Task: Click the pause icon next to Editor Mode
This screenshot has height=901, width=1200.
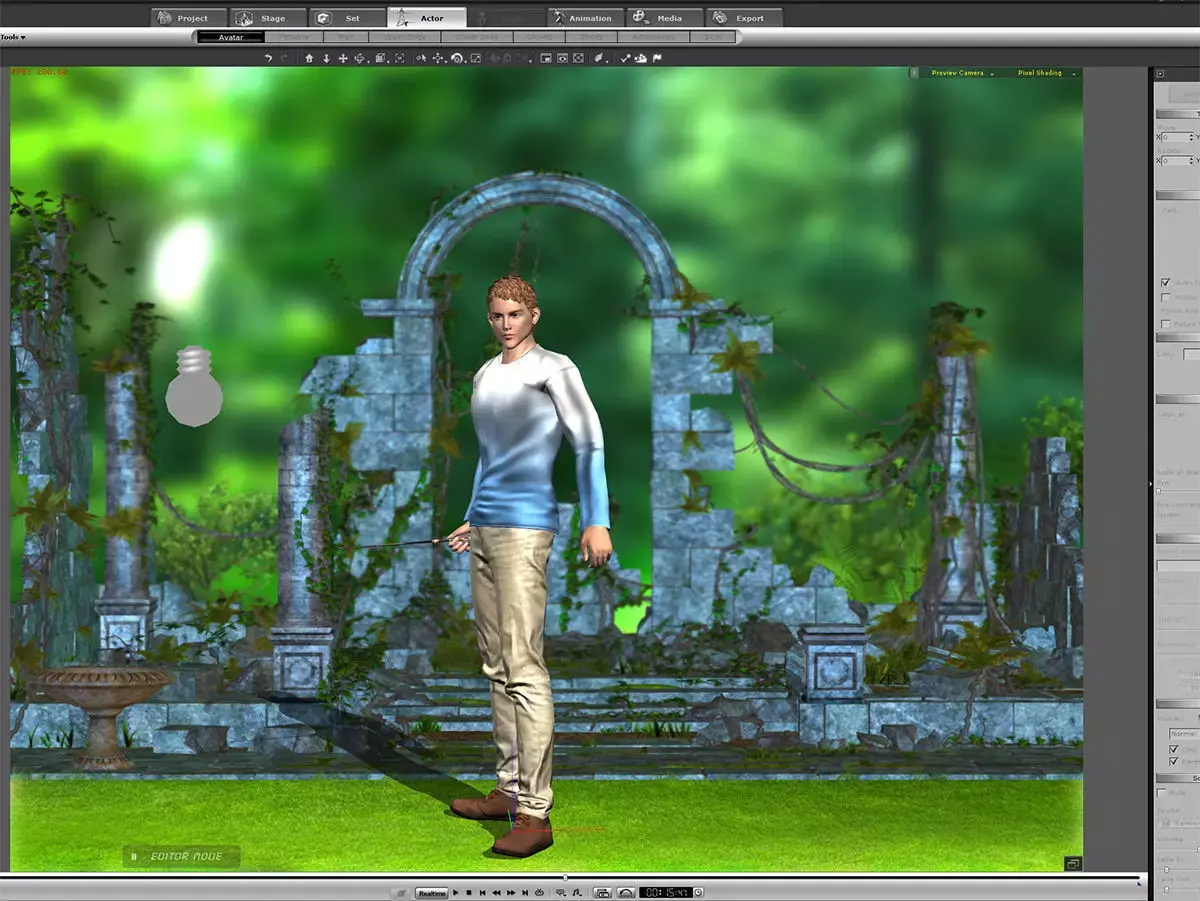Action: (x=134, y=856)
